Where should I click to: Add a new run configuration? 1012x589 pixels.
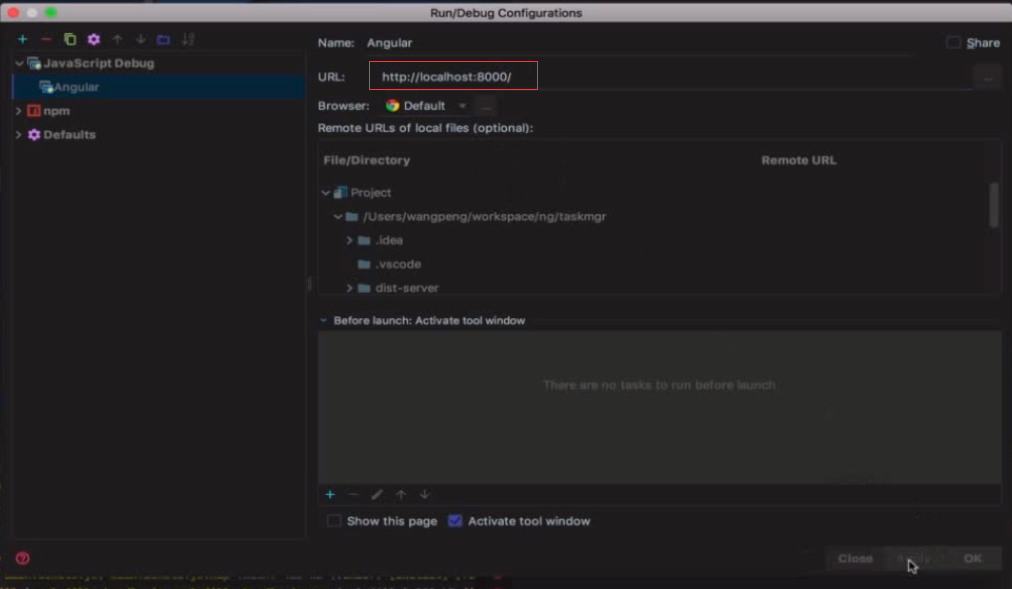[23, 39]
